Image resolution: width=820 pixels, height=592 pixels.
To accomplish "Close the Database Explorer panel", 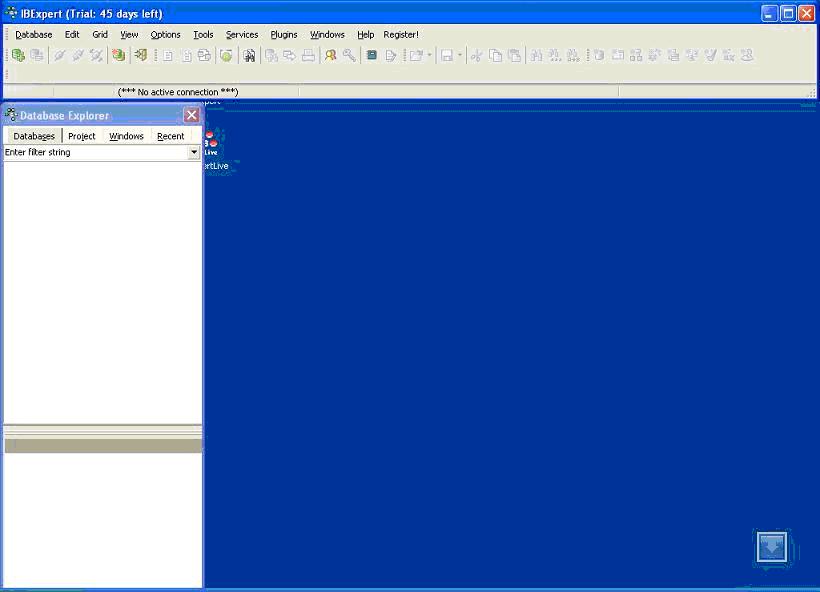I will pyautogui.click(x=192, y=115).
